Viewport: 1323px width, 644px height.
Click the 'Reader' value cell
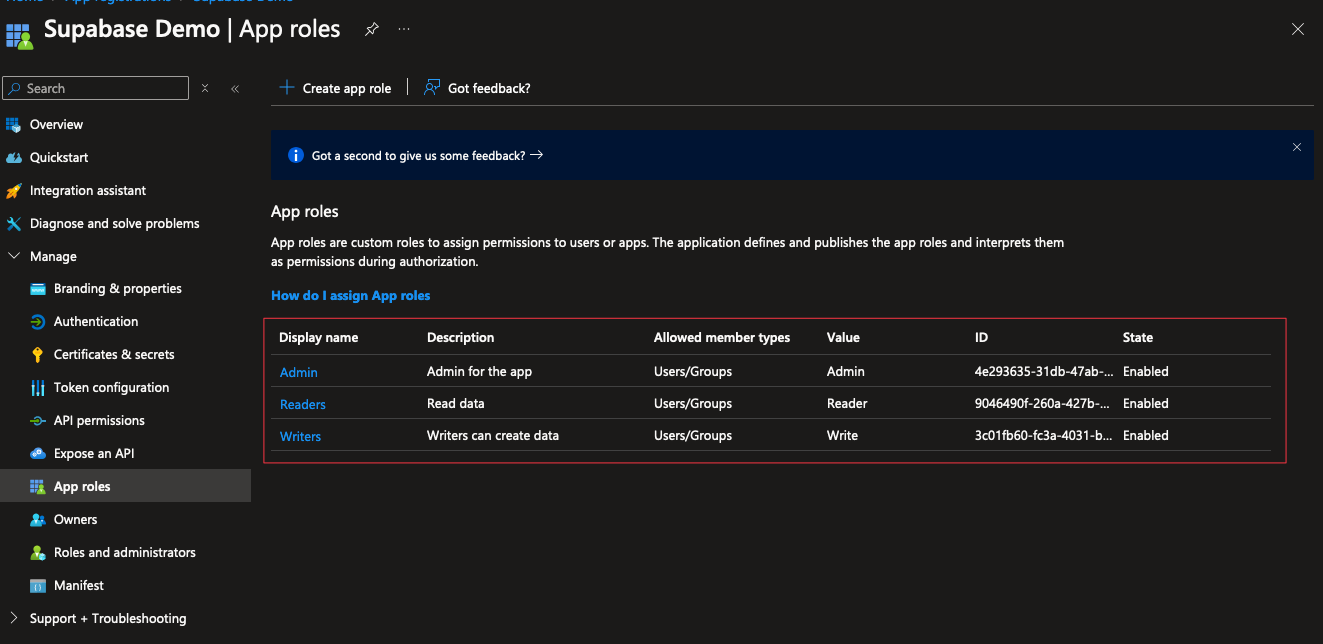[847, 404]
